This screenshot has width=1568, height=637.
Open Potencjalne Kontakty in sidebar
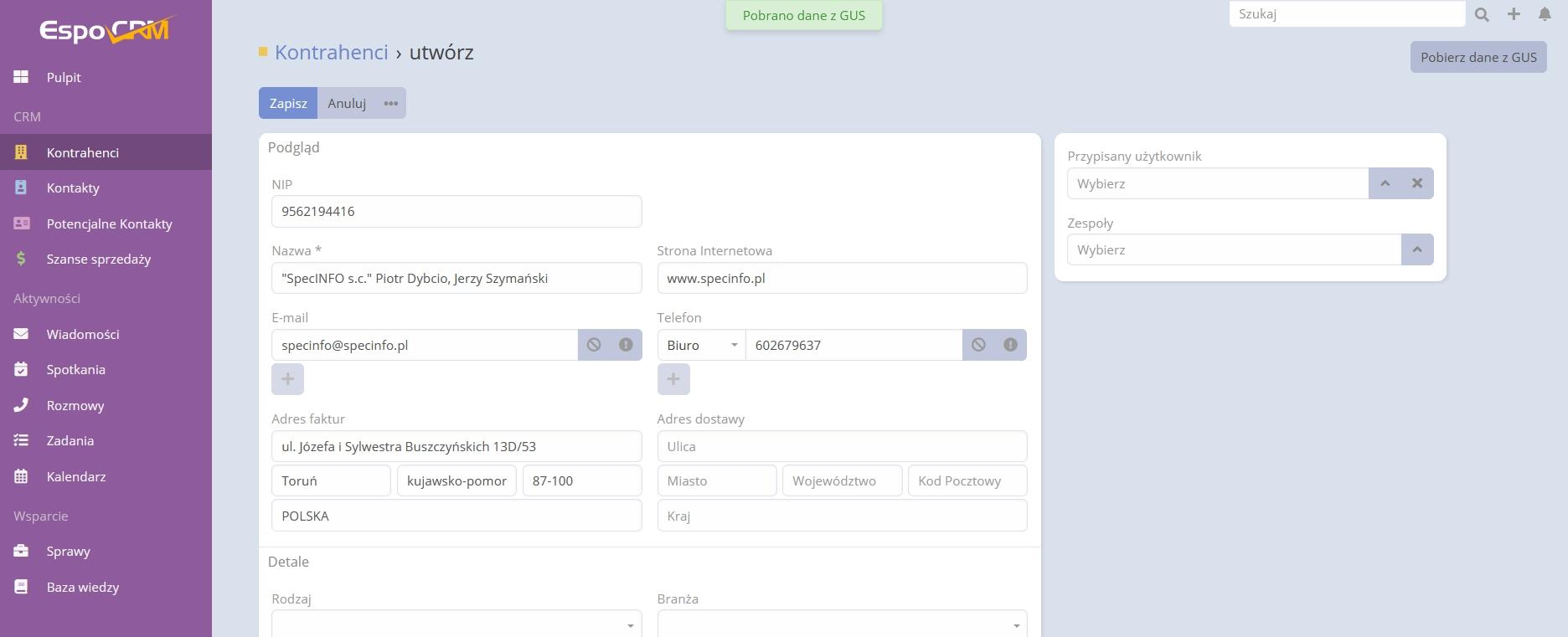[x=106, y=223]
